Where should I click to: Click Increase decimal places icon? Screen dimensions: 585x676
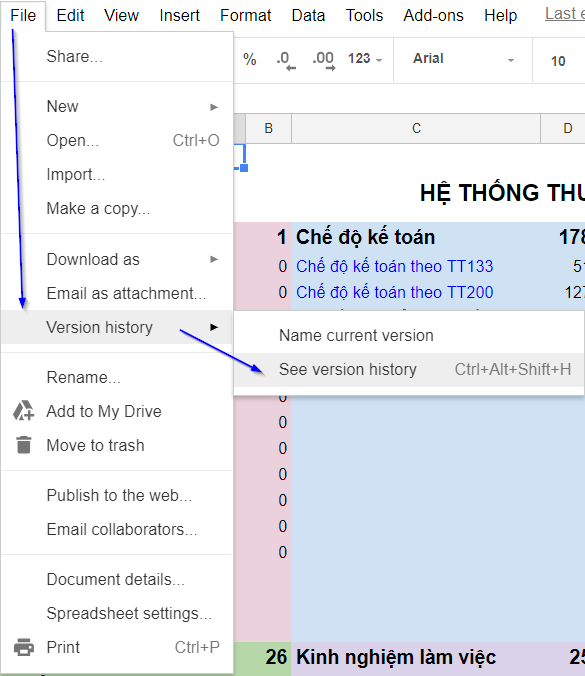(x=324, y=60)
